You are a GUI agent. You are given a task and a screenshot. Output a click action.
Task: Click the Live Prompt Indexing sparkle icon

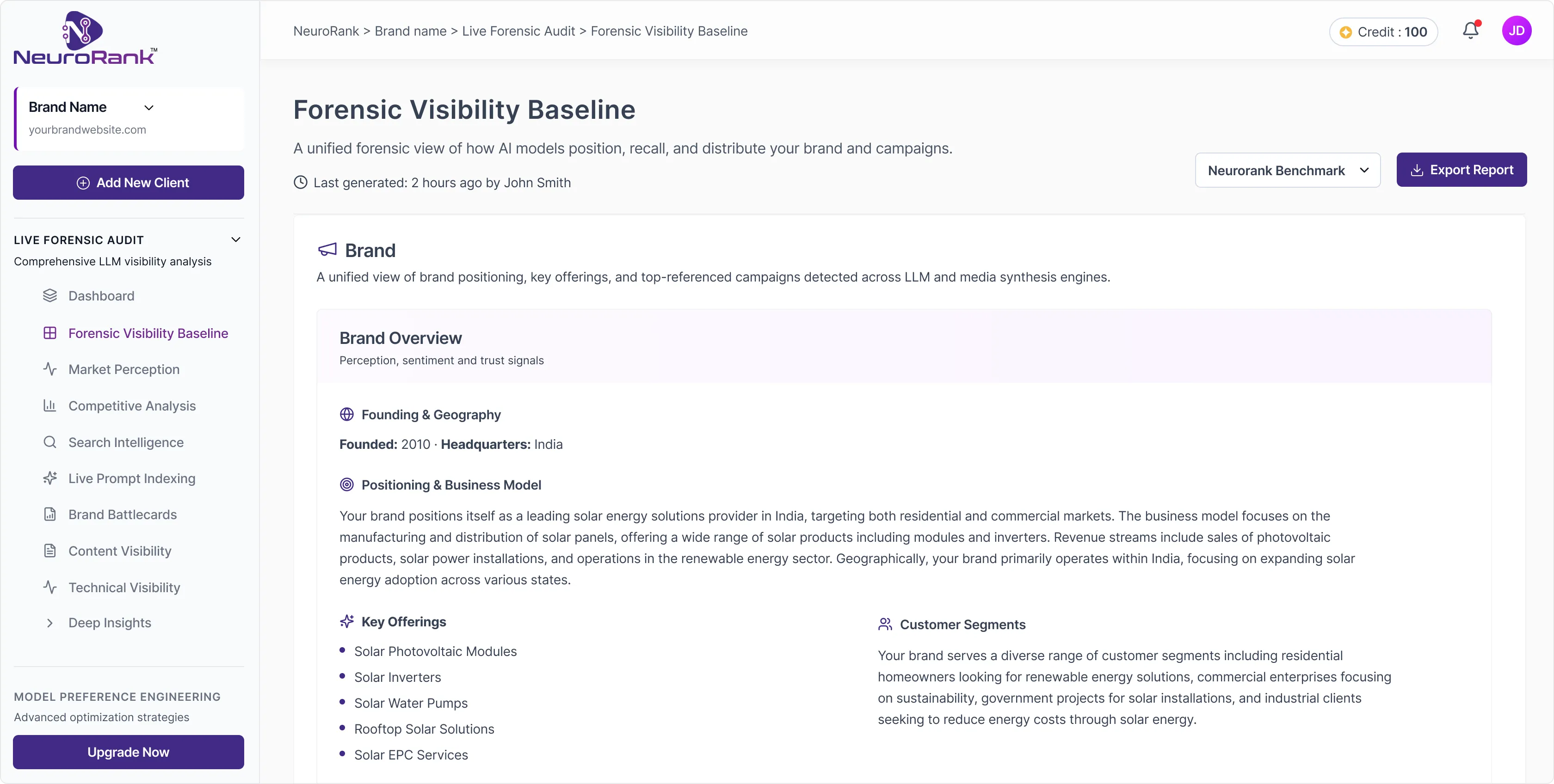point(50,478)
